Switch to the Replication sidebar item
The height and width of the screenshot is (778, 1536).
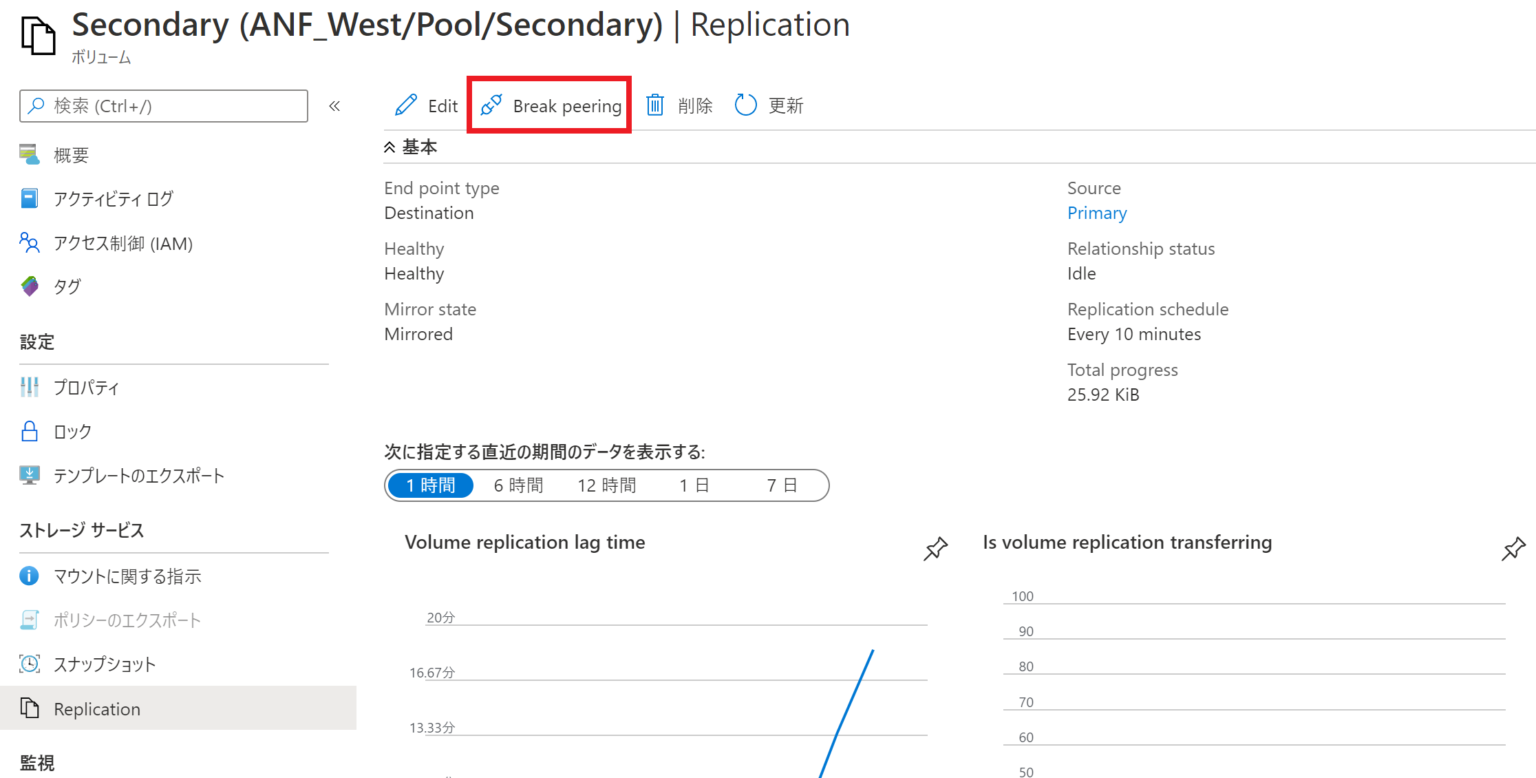pyautogui.click(x=96, y=708)
